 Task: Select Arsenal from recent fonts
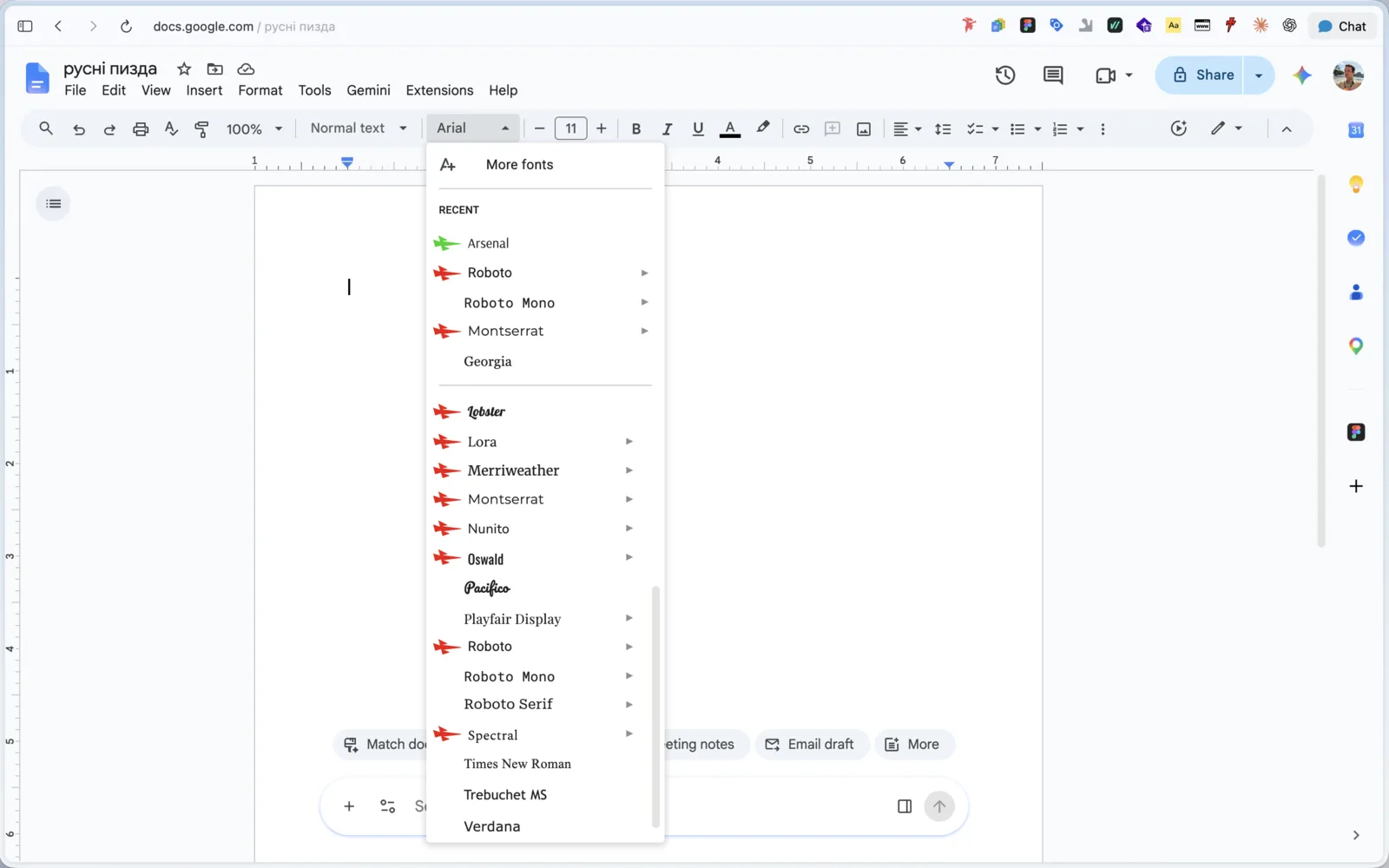pos(545,244)
